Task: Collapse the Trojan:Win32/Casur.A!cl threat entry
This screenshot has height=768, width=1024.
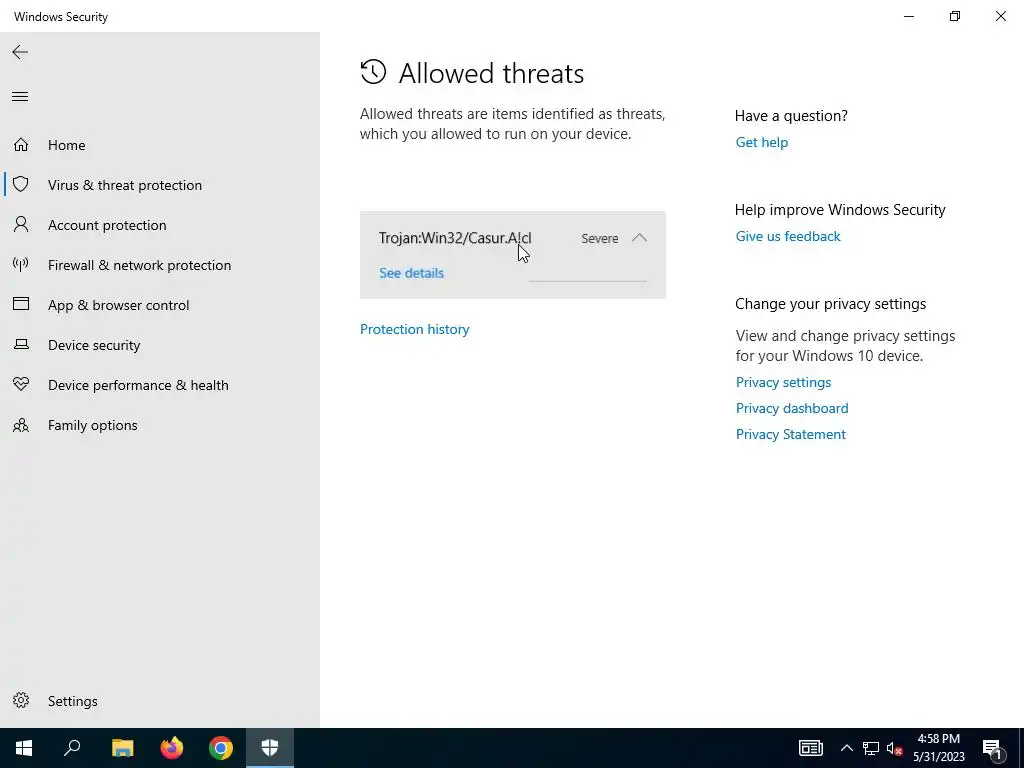Action: [639, 238]
